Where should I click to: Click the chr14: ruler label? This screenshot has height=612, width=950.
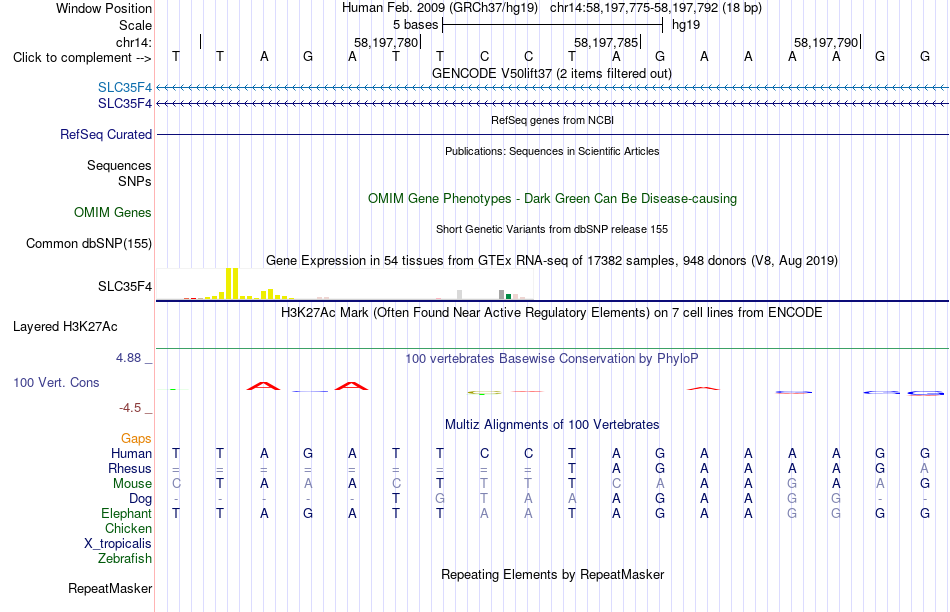point(134,42)
